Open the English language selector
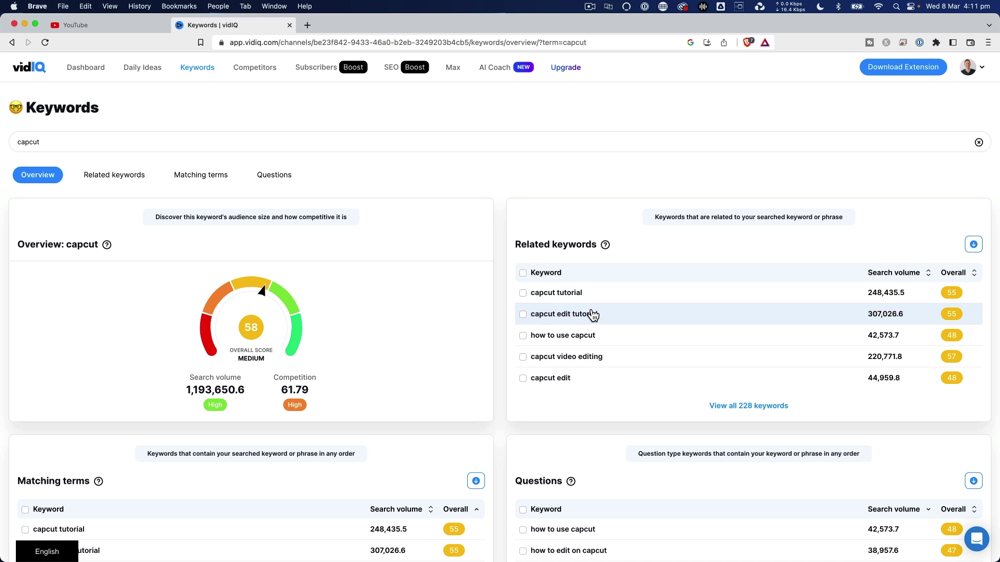1000x562 pixels. [x=47, y=551]
